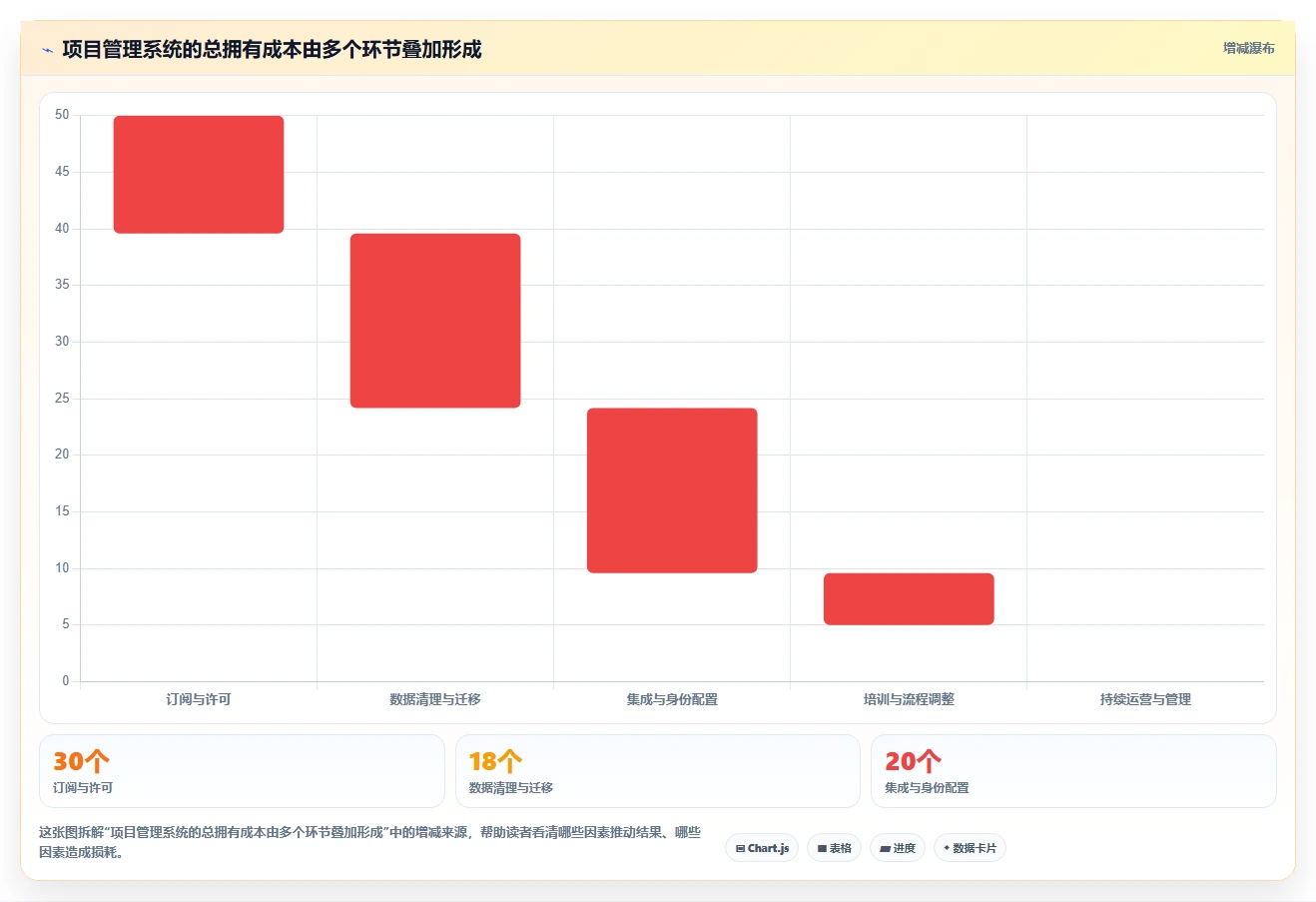
Task: Click the red 集成与身份配置 waterfall bar
Action: [672, 490]
